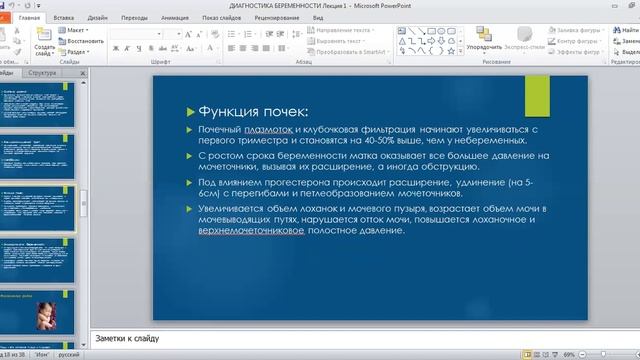Image resolution: width=640 pixels, height=360 pixels.
Task: Expand the shapes gallery More arrow
Action: coord(460,51)
